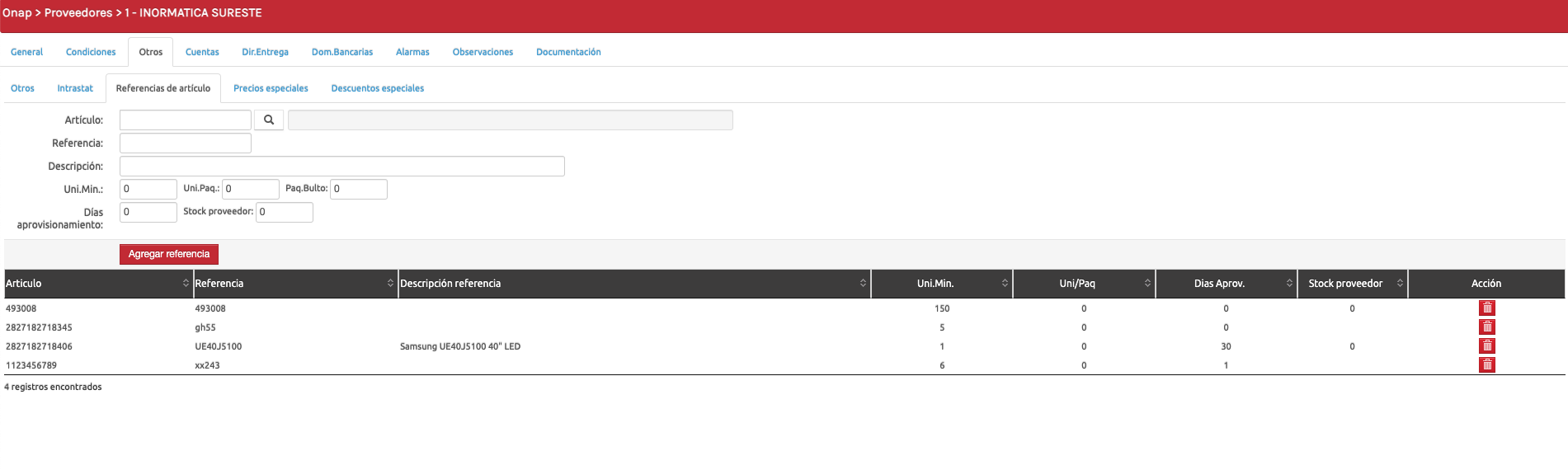Open the Descuentos especiales sub-tab
The height and width of the screenshot is (470, 1568).
[377, 88]
